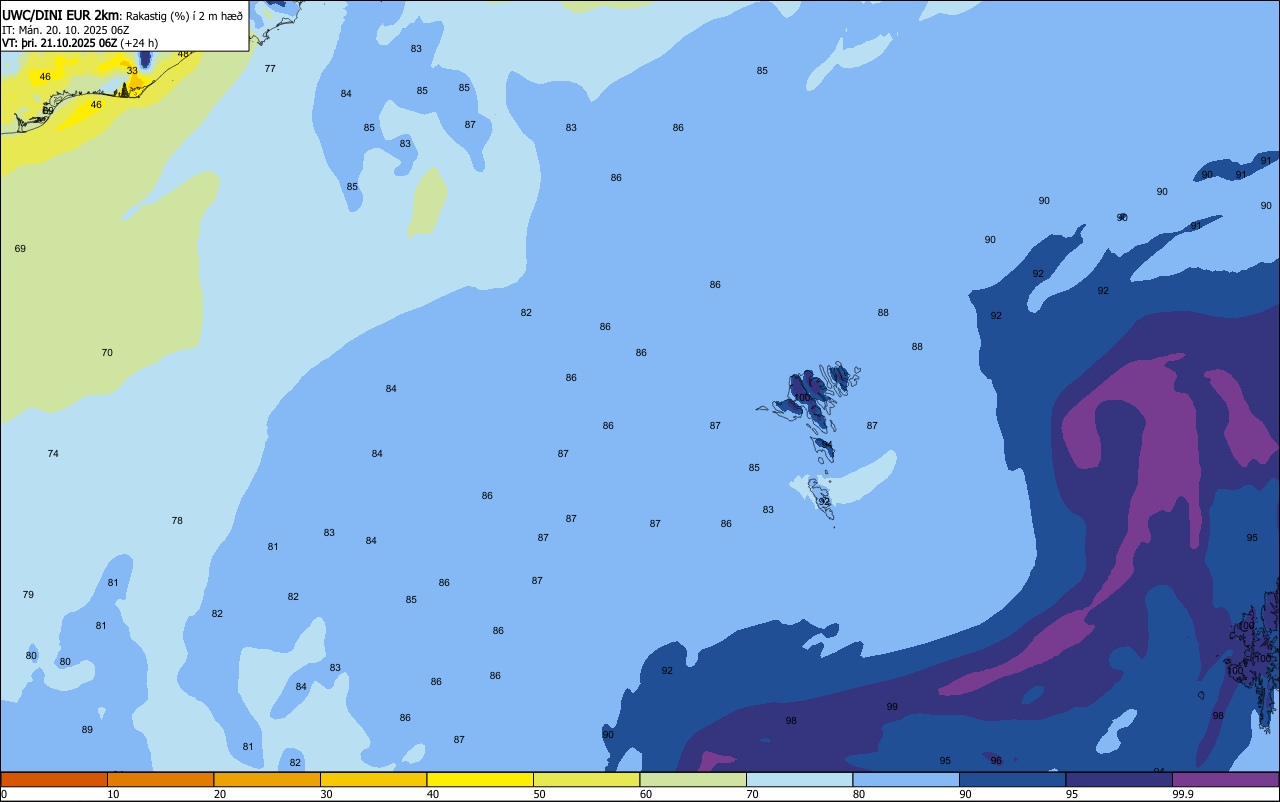Viewport: 1280px width, 802px height.
Task: Select the medium blue 90–95 legend swatch
Action: point(1012,779)
